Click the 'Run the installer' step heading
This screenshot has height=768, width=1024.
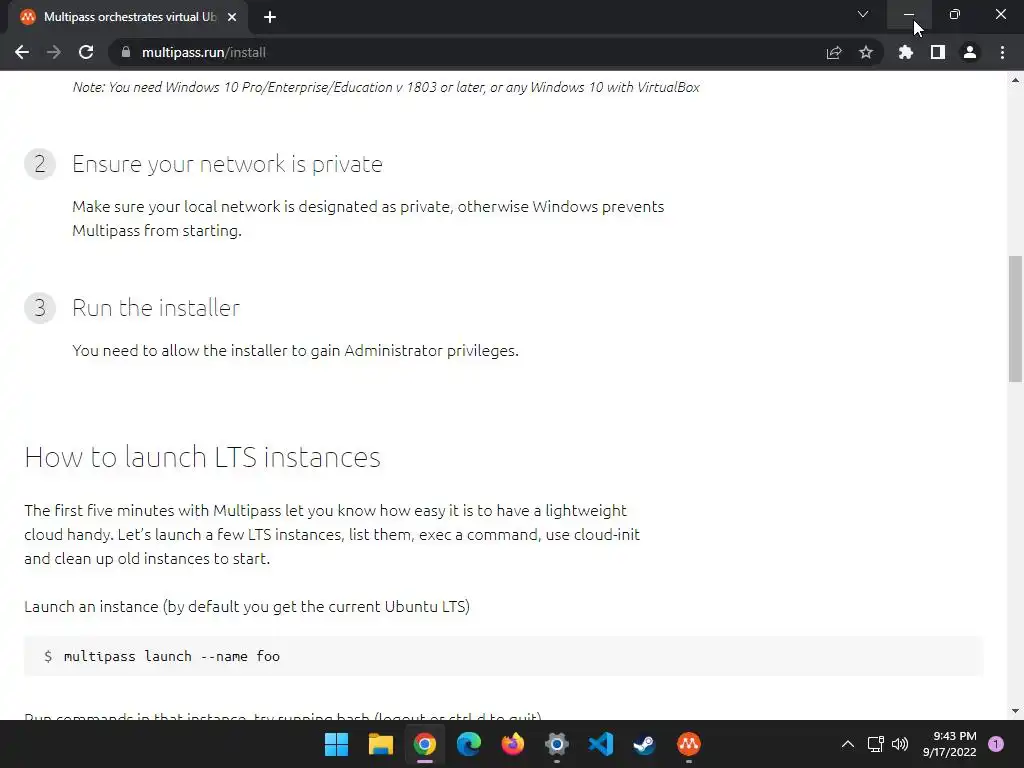click(x=156, y=308)
